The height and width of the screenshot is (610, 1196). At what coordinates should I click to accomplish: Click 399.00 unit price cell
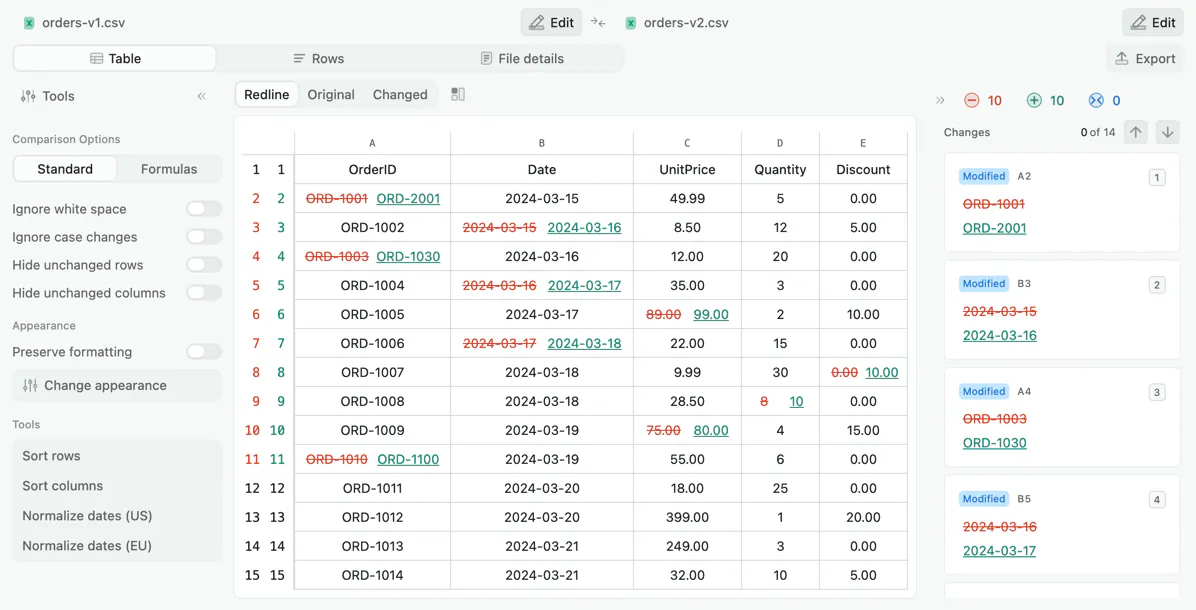pyautogui.click(x=687, y=517)
